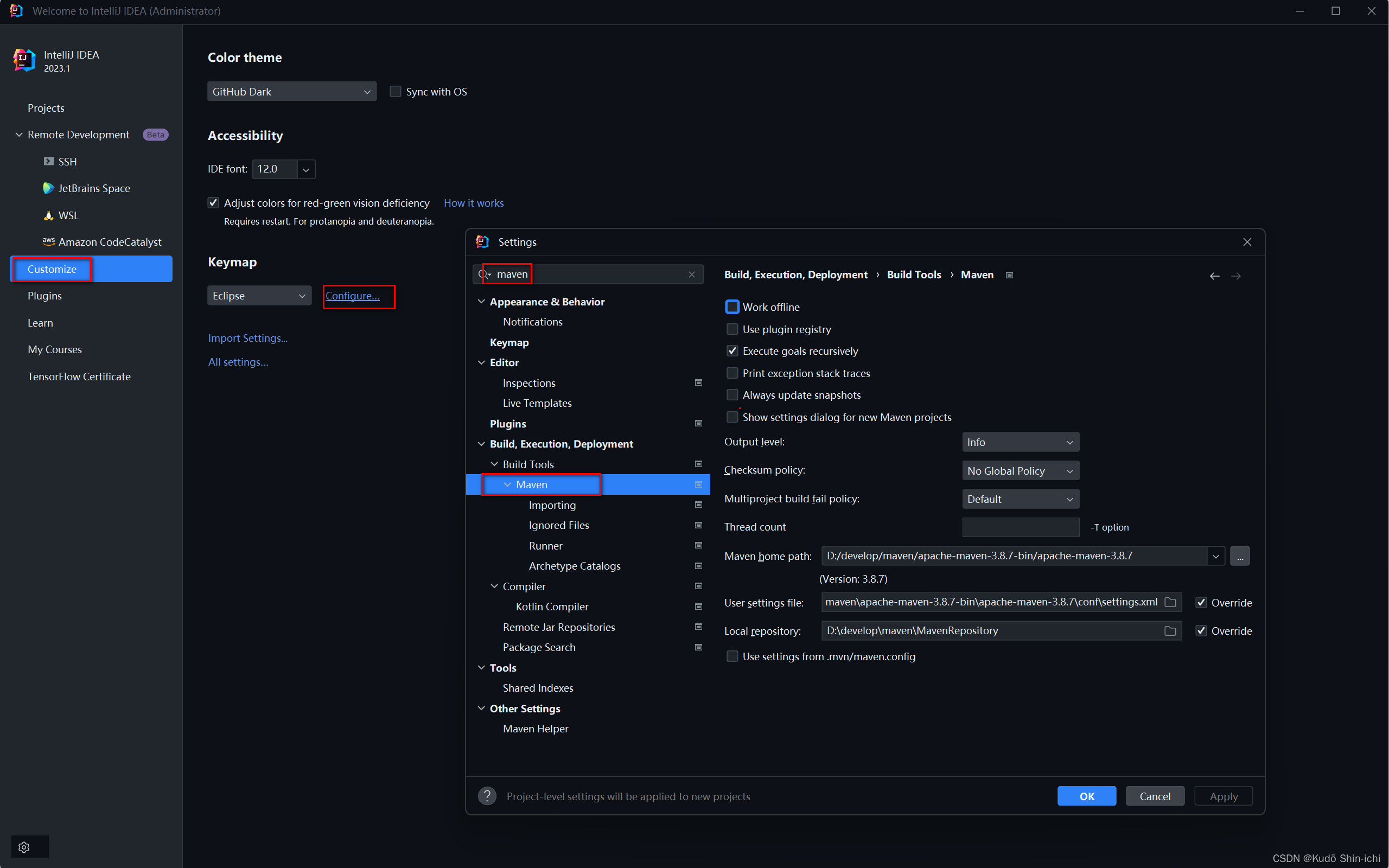Click project-level icon beside Archetype Catalogs
1389x868 pixels.
pos(698,566)
